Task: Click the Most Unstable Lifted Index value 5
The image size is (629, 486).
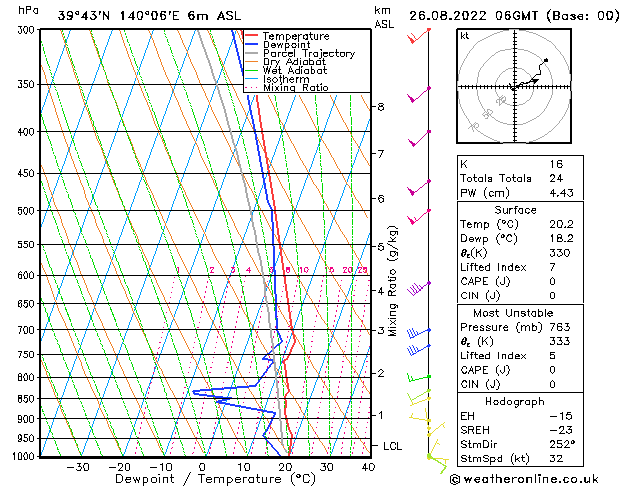Action: tap(553, 356)
